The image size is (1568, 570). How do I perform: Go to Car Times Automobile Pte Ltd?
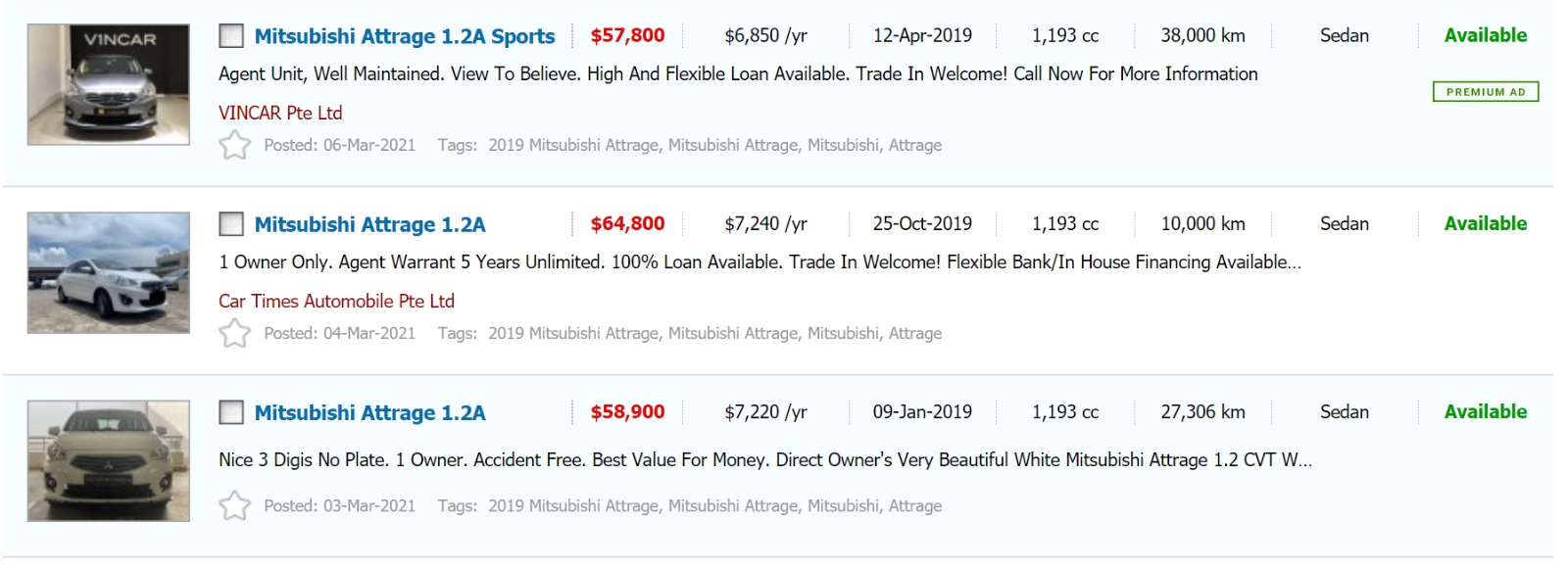pyautogui.click(x=336, y=301)
